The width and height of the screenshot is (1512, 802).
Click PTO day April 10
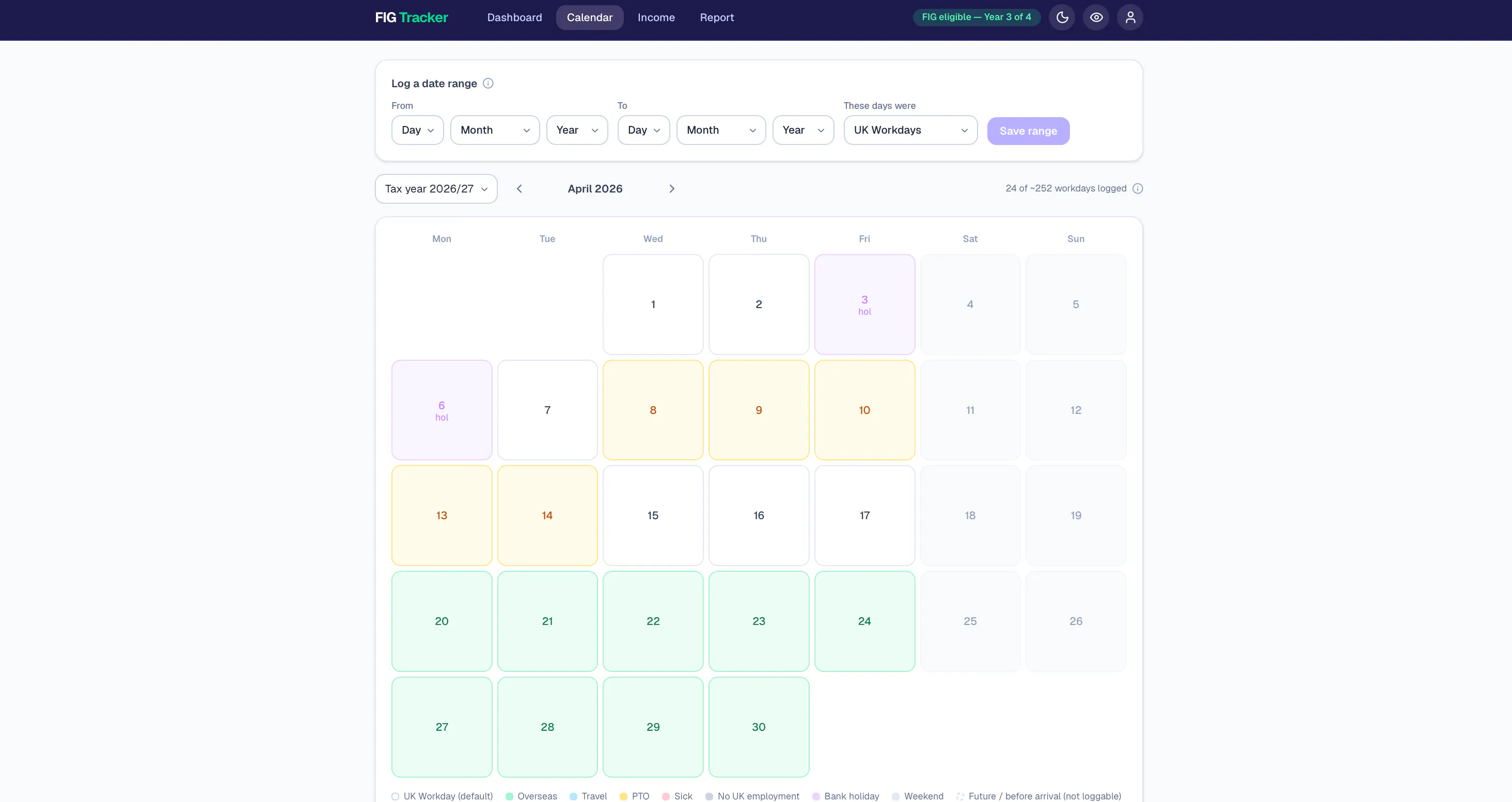864,410
